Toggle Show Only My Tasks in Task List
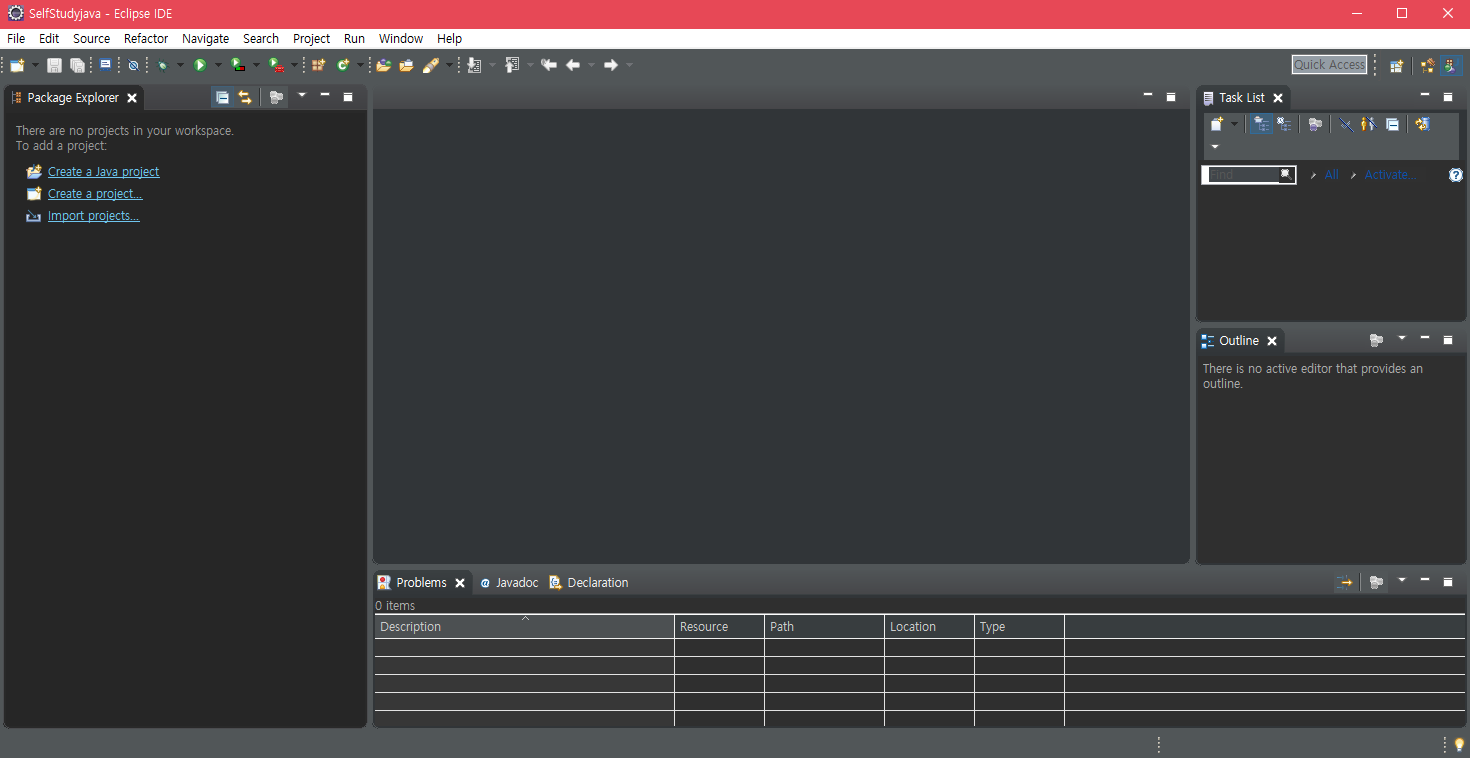Viewport: 1470px width, 758px height. click(x=1368, y=124)
